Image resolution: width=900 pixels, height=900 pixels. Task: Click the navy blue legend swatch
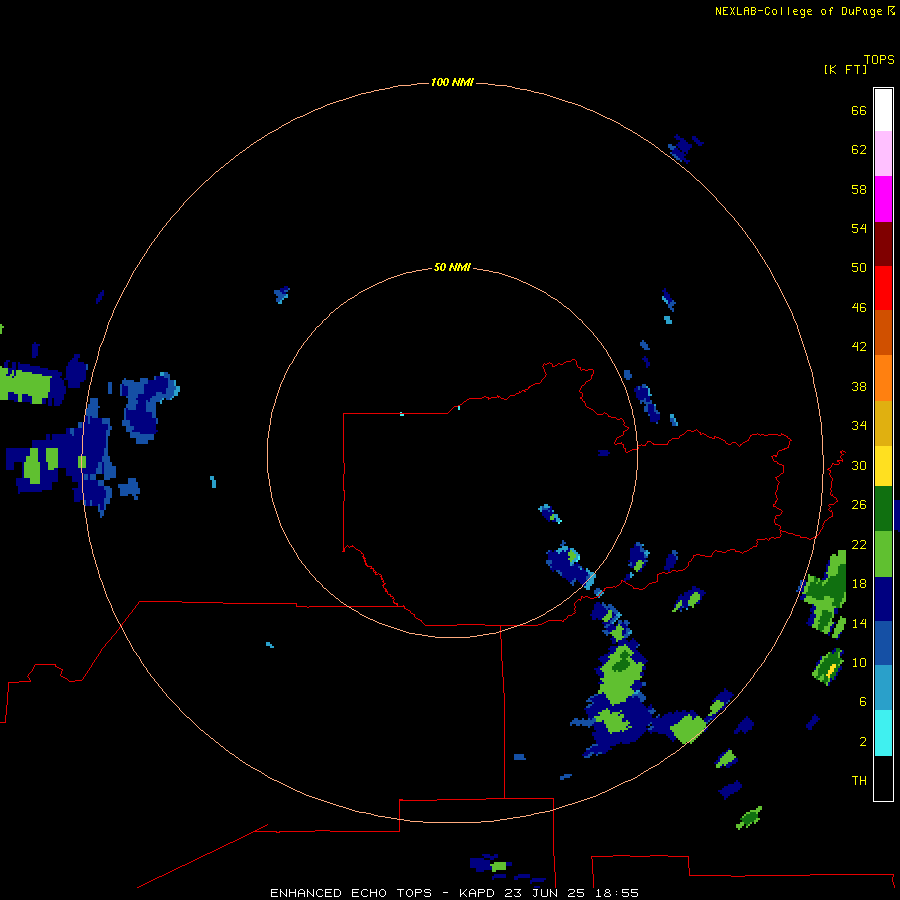883,599
